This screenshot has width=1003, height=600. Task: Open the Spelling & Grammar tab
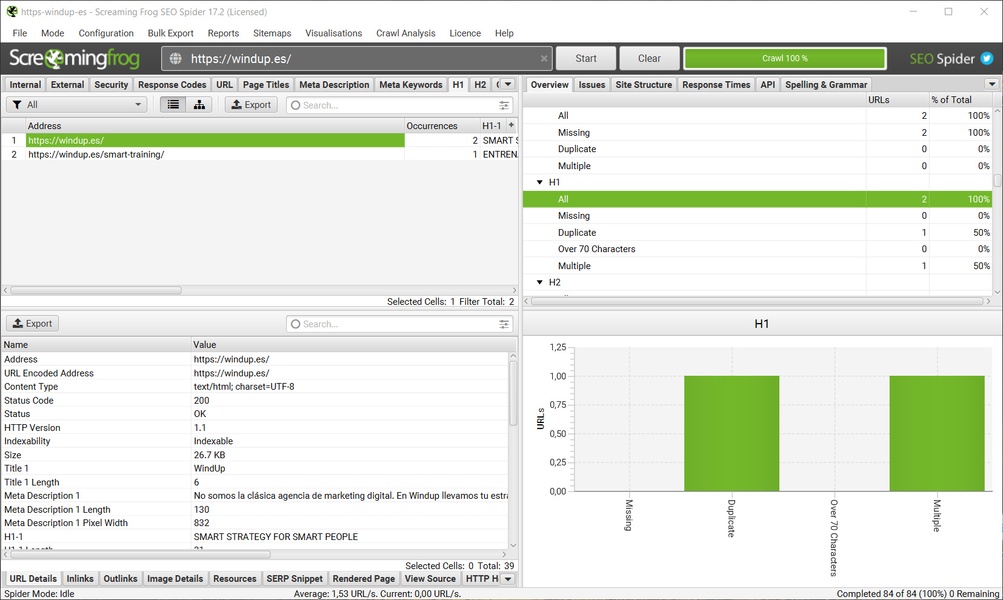coord(826,84)
